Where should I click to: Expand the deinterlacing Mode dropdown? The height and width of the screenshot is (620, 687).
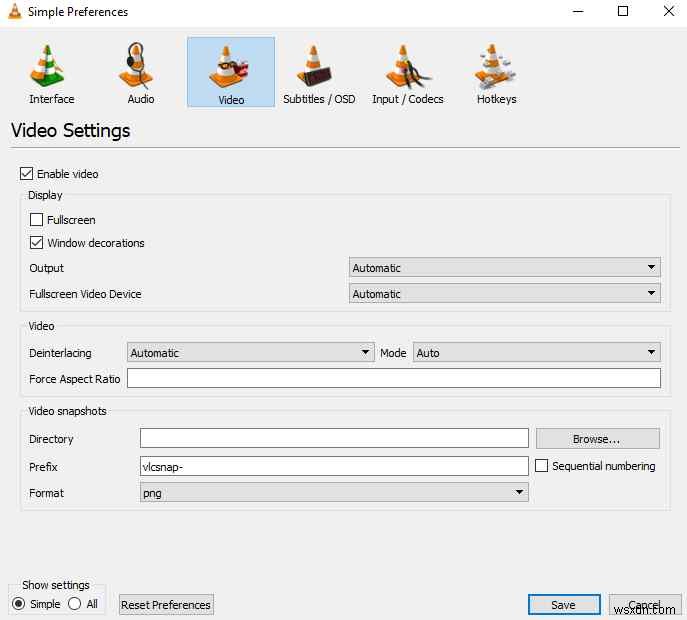coord(537,352)
